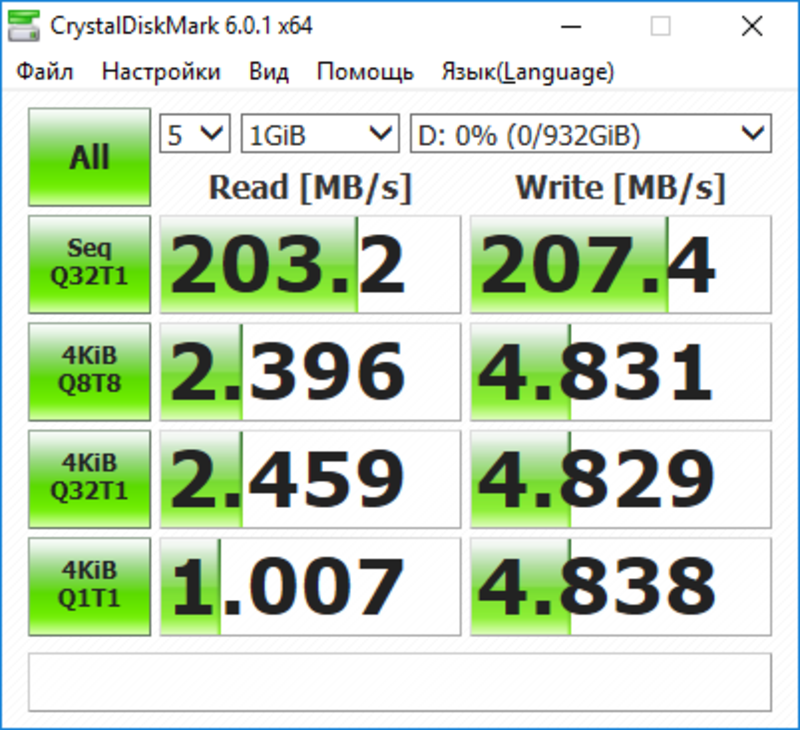Open the Язык(Language) menu
Viewport: 800px width, 730px height.
coord(527,72)
